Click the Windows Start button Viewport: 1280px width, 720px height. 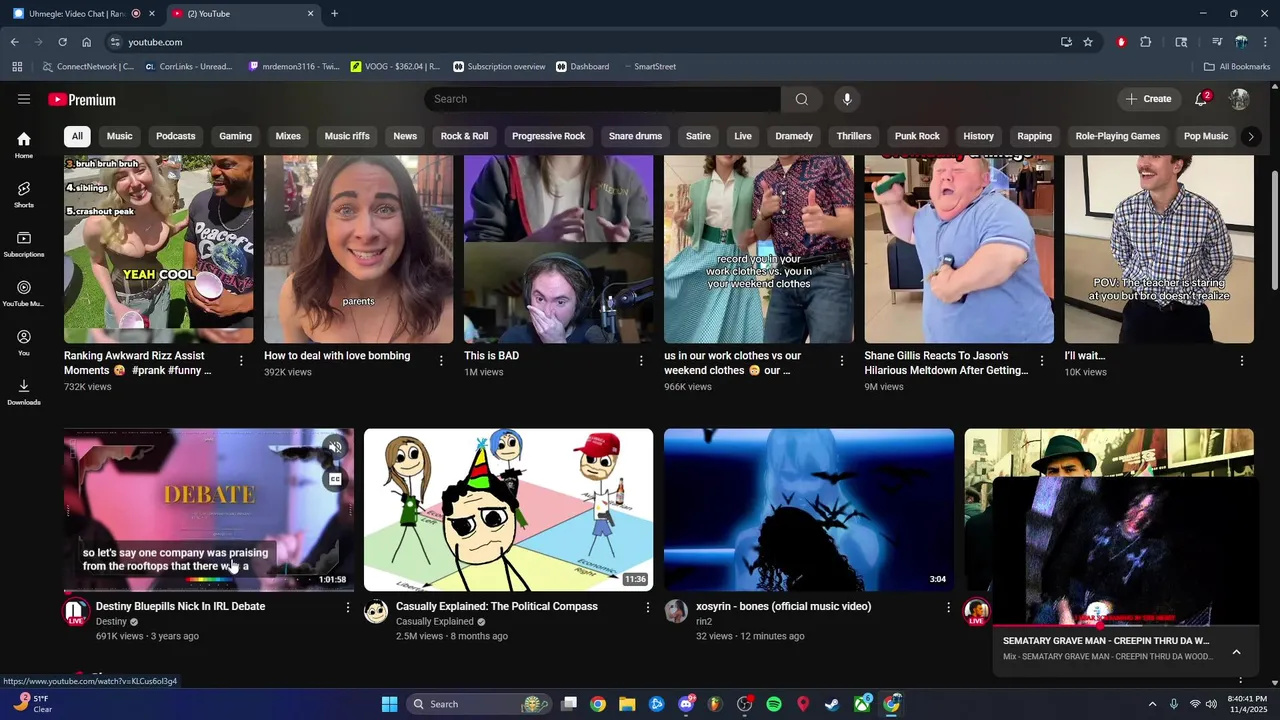point(390,704)
